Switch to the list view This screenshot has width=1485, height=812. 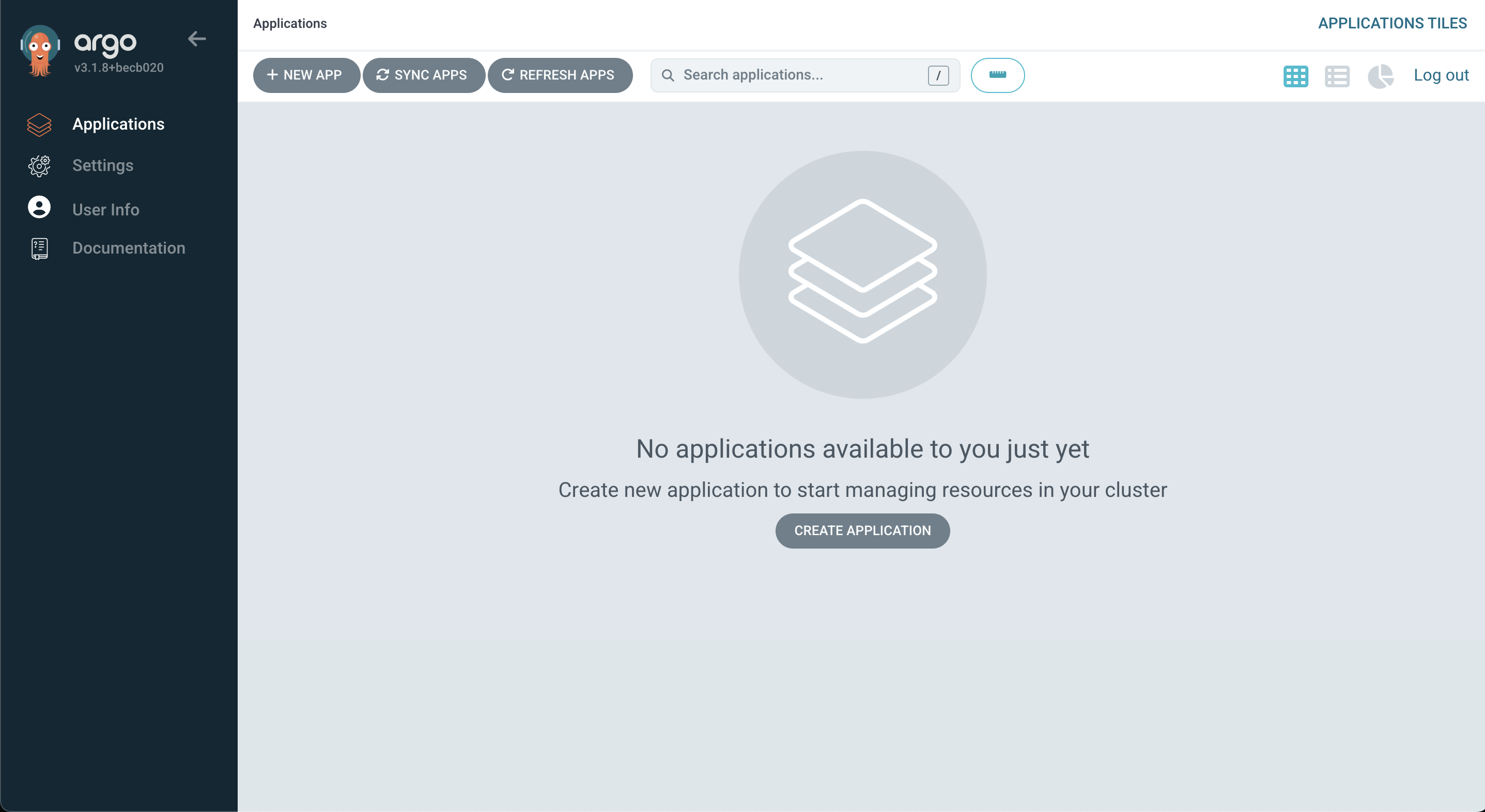click(1337, 75)
